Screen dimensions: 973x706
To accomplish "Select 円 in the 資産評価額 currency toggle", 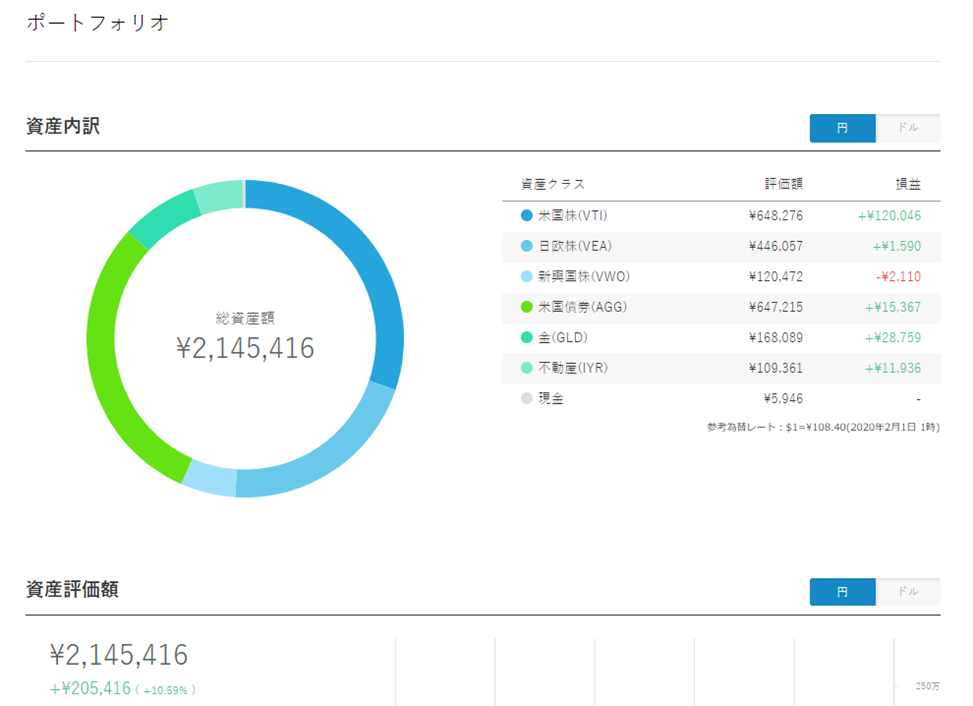I will 842,592.
